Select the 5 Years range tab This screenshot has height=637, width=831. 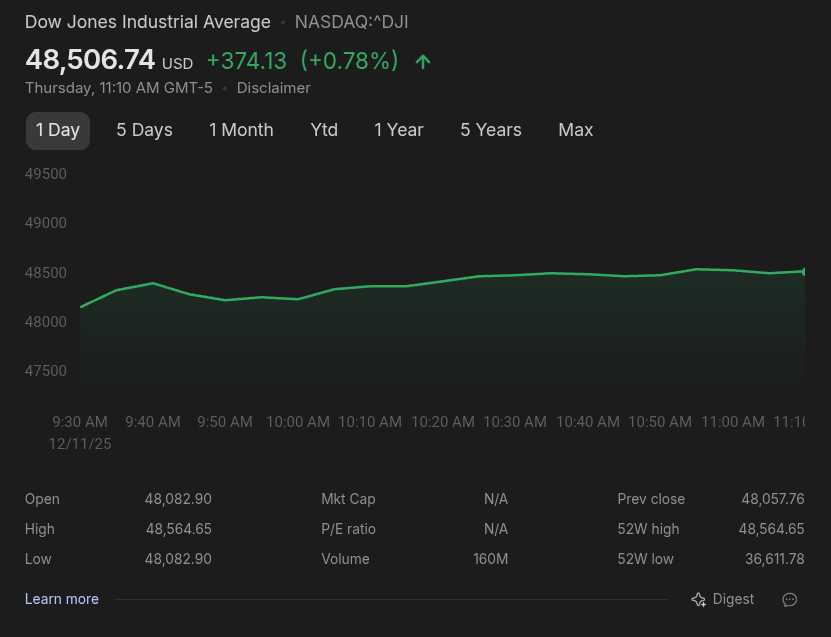pyautogui.click(x=491, y=130)
